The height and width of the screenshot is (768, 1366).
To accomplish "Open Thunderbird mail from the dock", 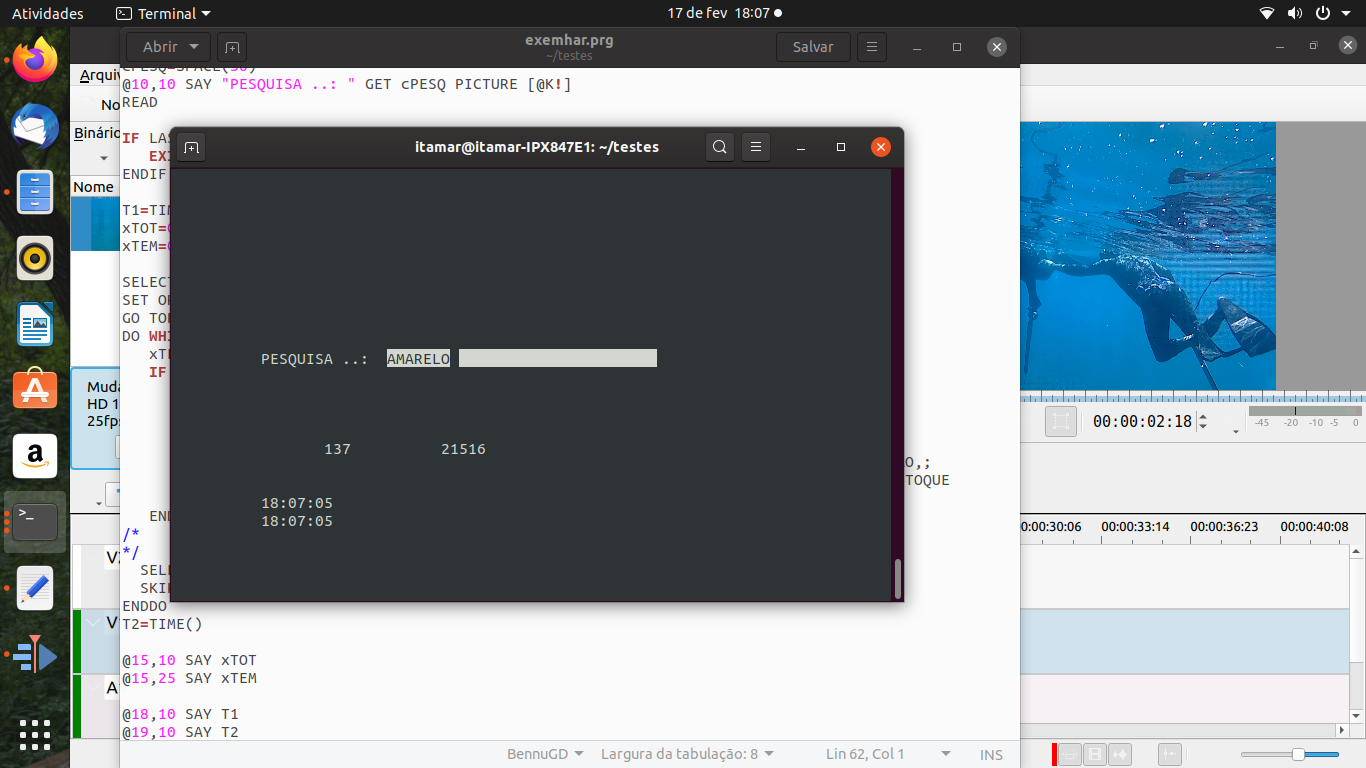I will point(35,125).
